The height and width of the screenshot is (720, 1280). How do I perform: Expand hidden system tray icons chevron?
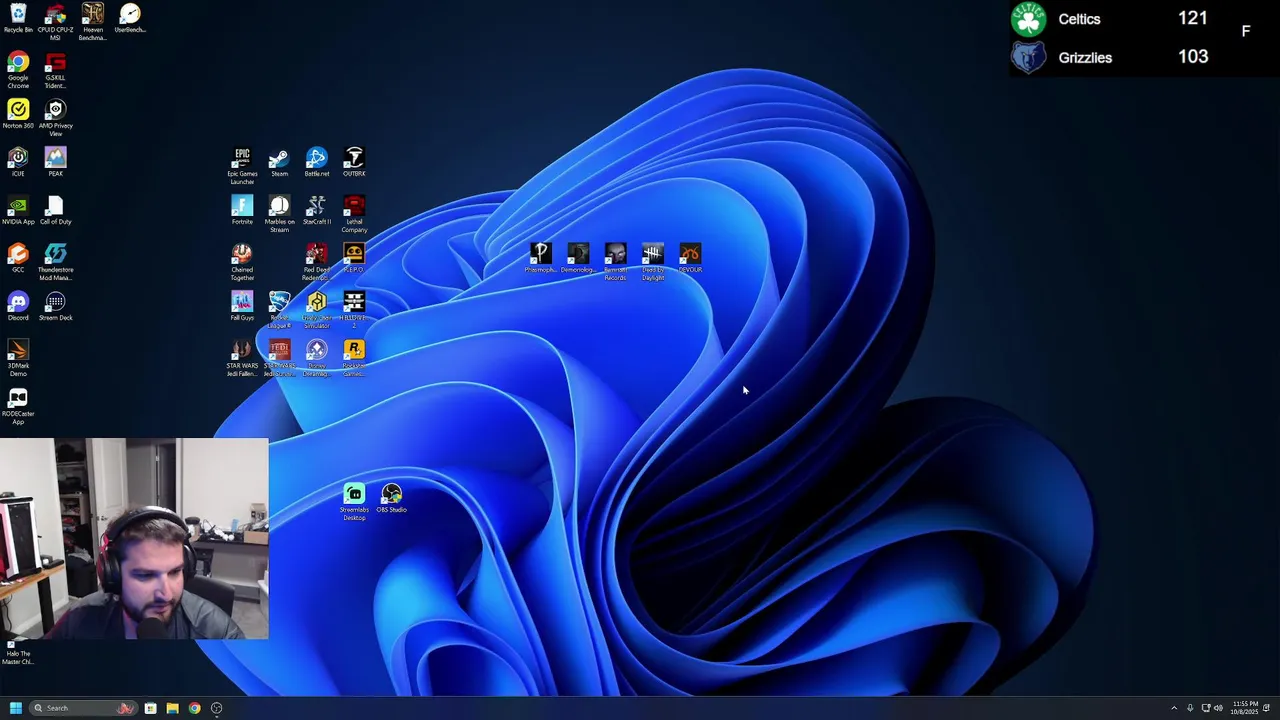tap(1174, 708)
